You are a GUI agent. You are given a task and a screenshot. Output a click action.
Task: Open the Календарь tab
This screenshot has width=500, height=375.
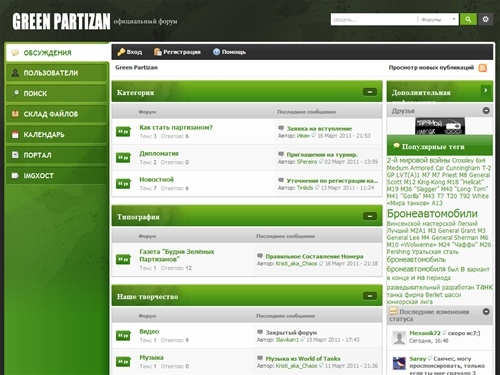pos(57,135)
